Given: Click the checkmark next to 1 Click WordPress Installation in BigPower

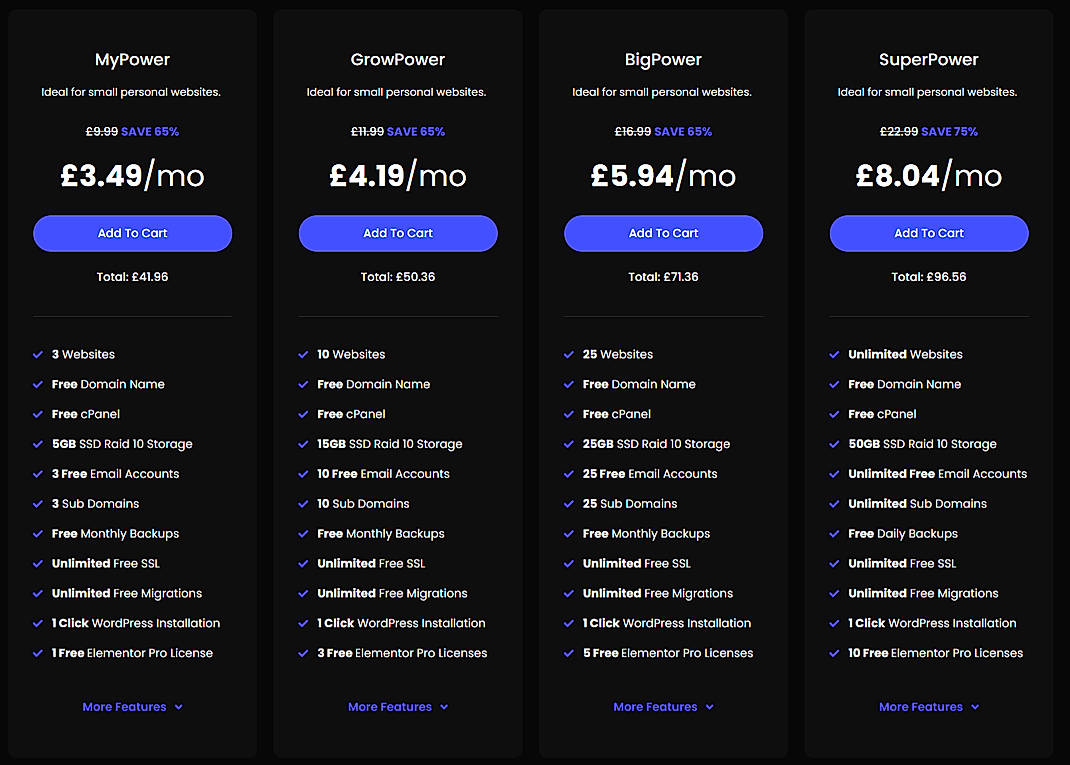Looking at the screenshot, I should point(568,623).
